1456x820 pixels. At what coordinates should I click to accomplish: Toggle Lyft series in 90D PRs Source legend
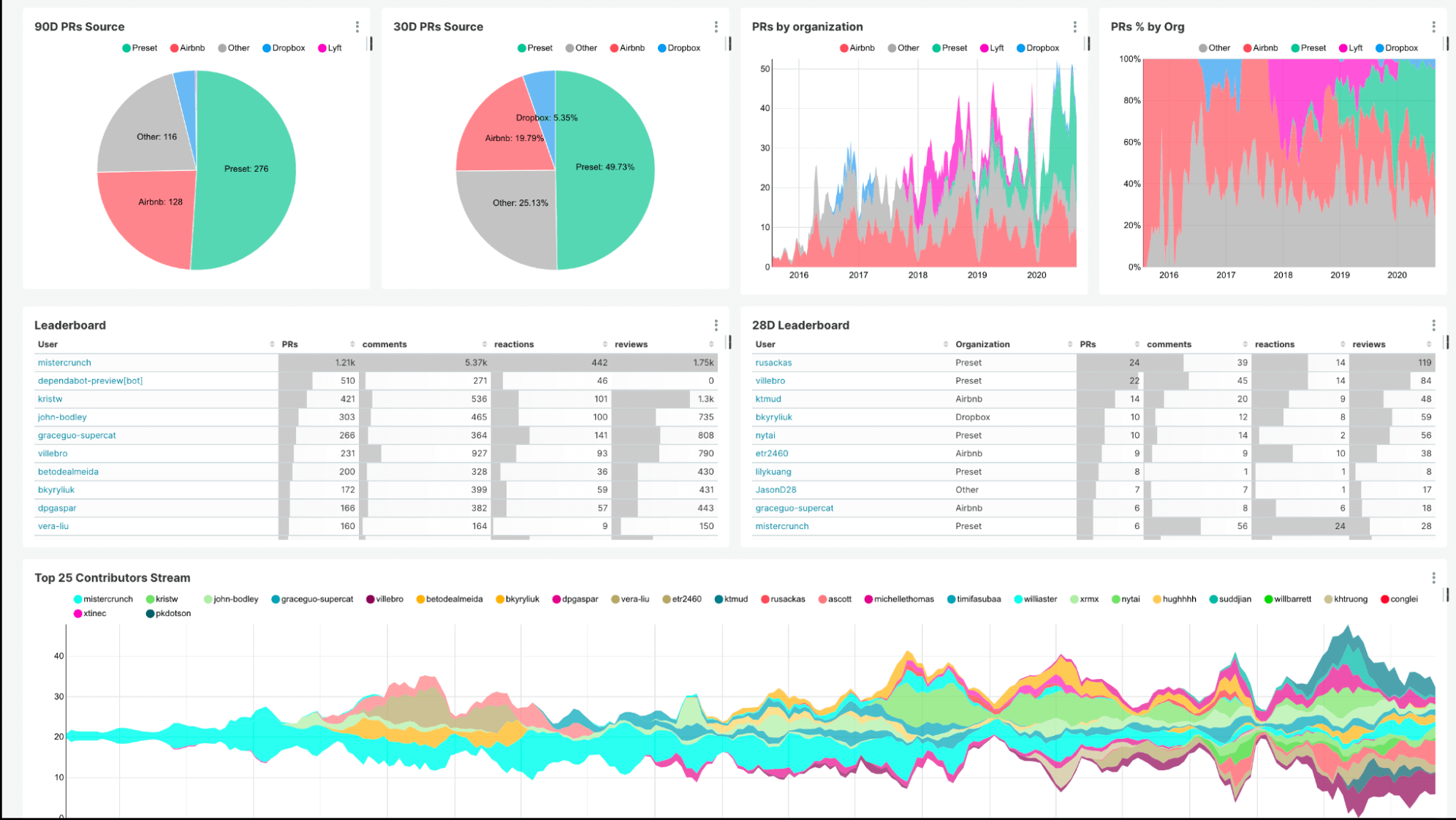pos(330,48)
